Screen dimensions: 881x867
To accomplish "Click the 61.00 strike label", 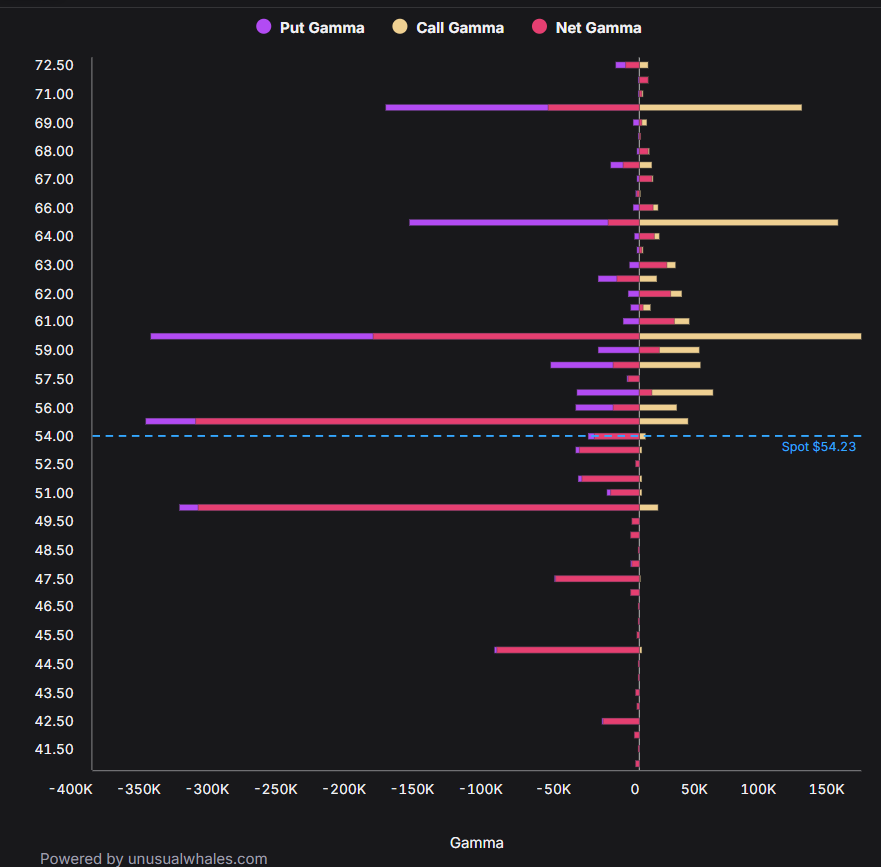I will tap(54, 321).
